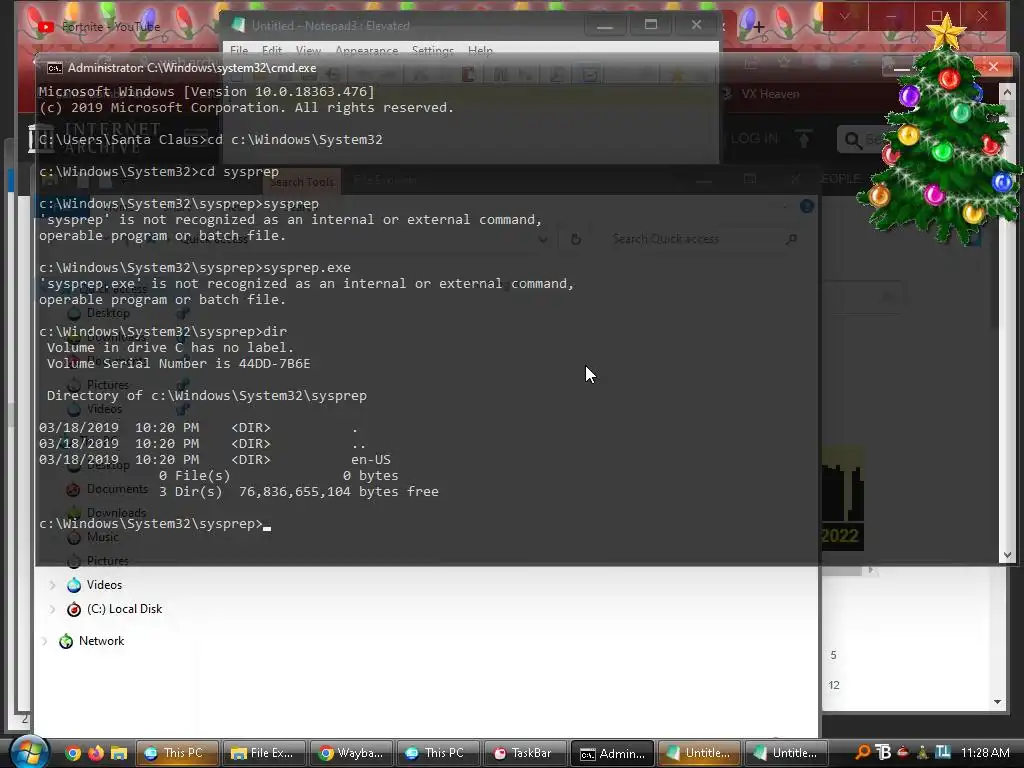Switch to the second Untitle... Notepad3 taskbar button
The image size is (1024, 768).
coord(786,753)
